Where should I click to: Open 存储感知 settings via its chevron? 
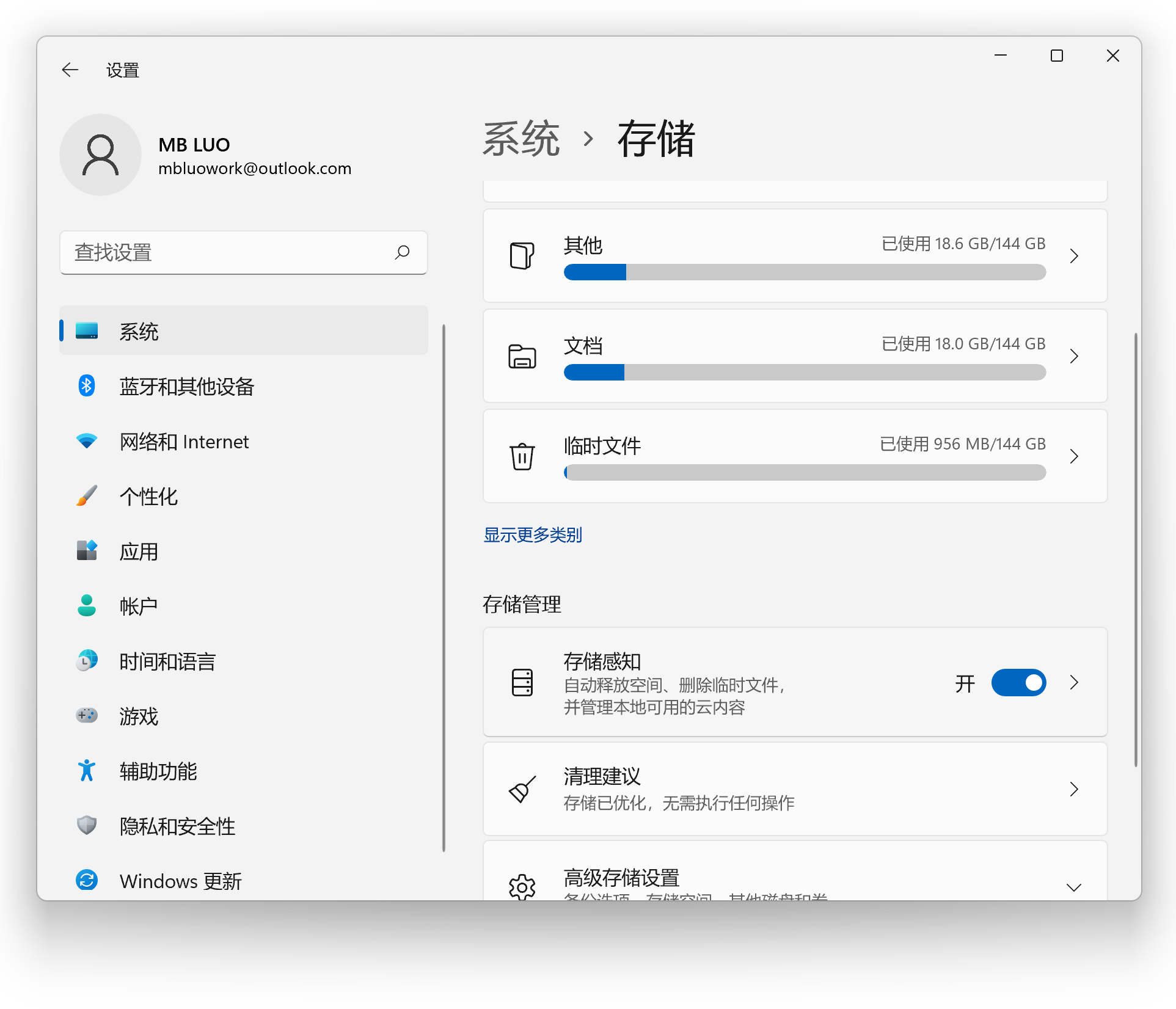tap(1074, 682)
